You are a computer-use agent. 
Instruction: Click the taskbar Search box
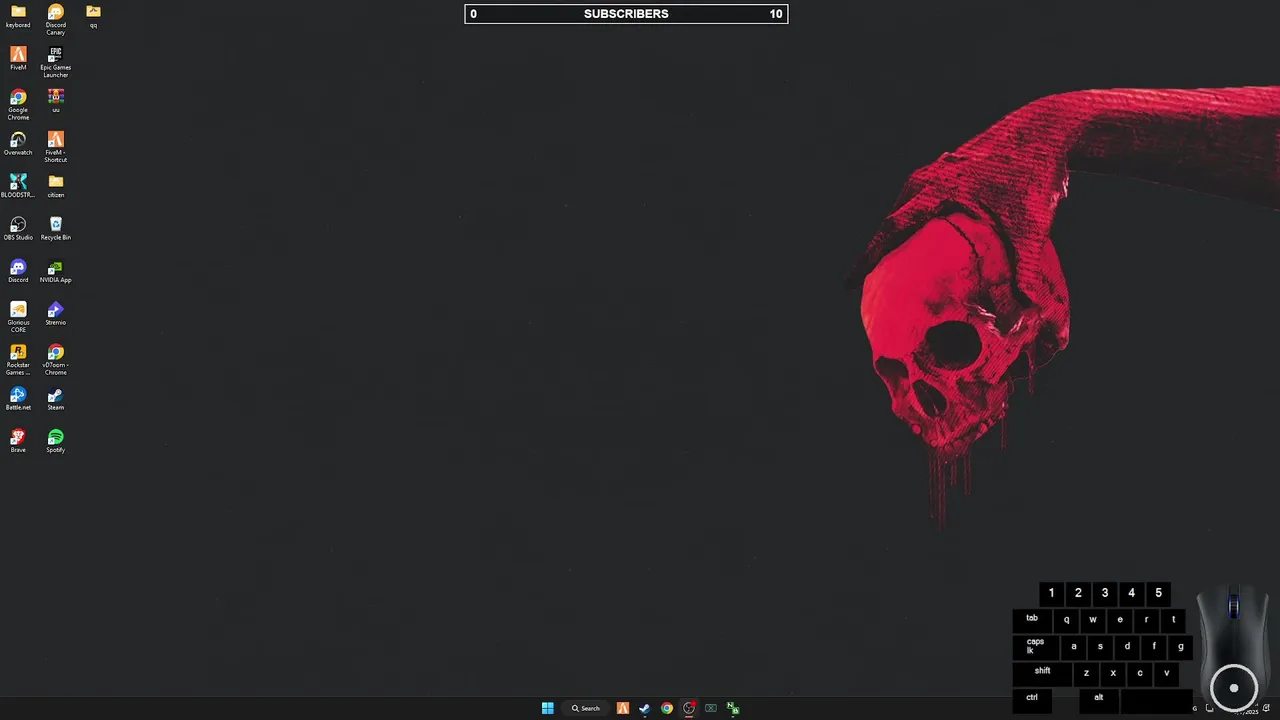point(586,708)
